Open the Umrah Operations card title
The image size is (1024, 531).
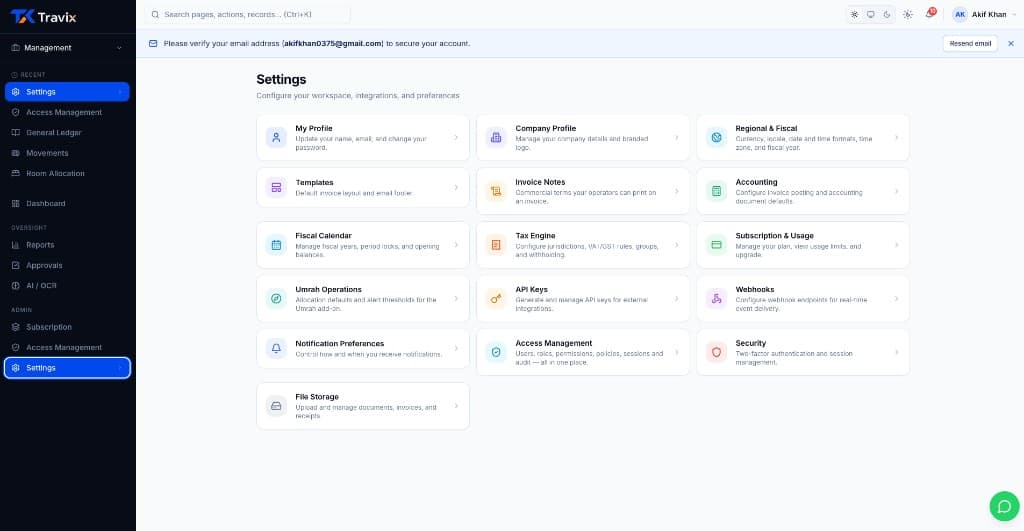[328, 289]
